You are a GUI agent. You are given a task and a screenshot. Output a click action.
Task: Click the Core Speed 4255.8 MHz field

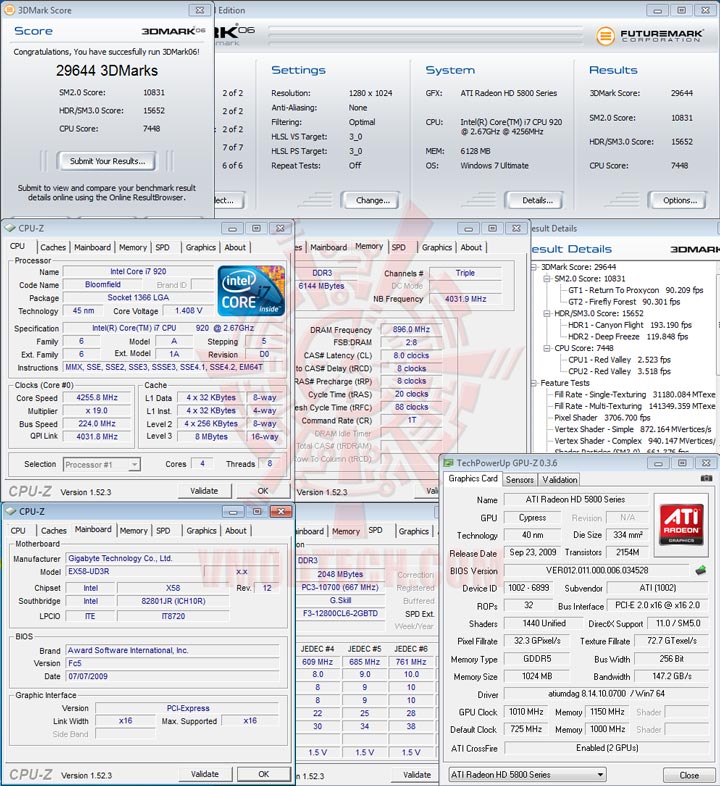pyautogui.click(x=97, y=398)
